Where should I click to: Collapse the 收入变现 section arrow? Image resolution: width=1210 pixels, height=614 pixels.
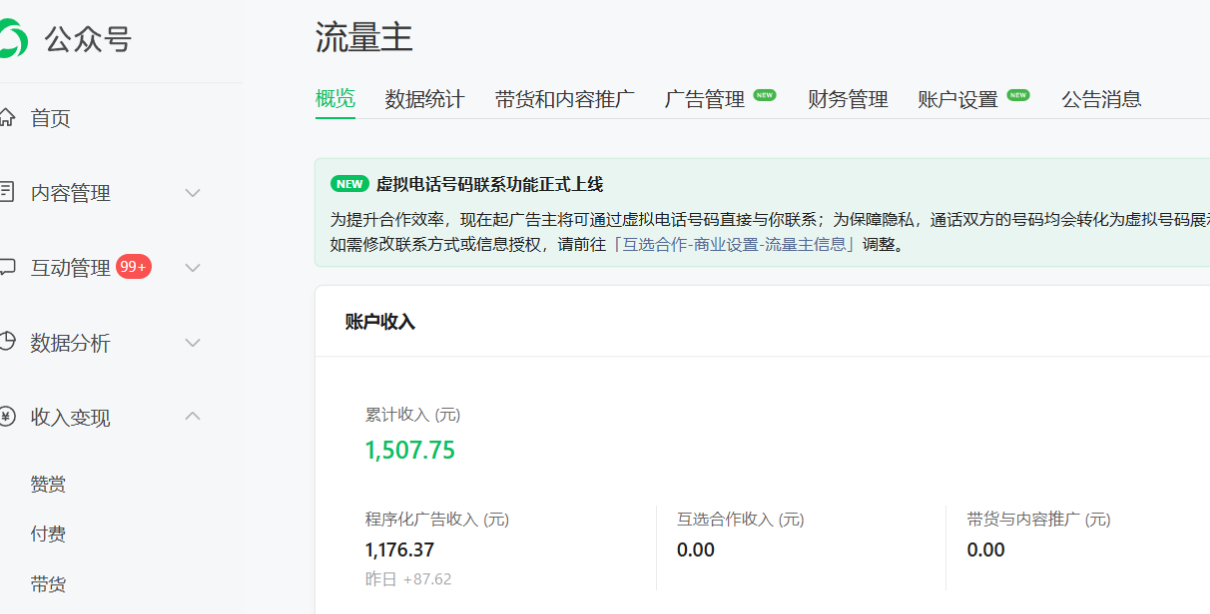tap(193, 416)
